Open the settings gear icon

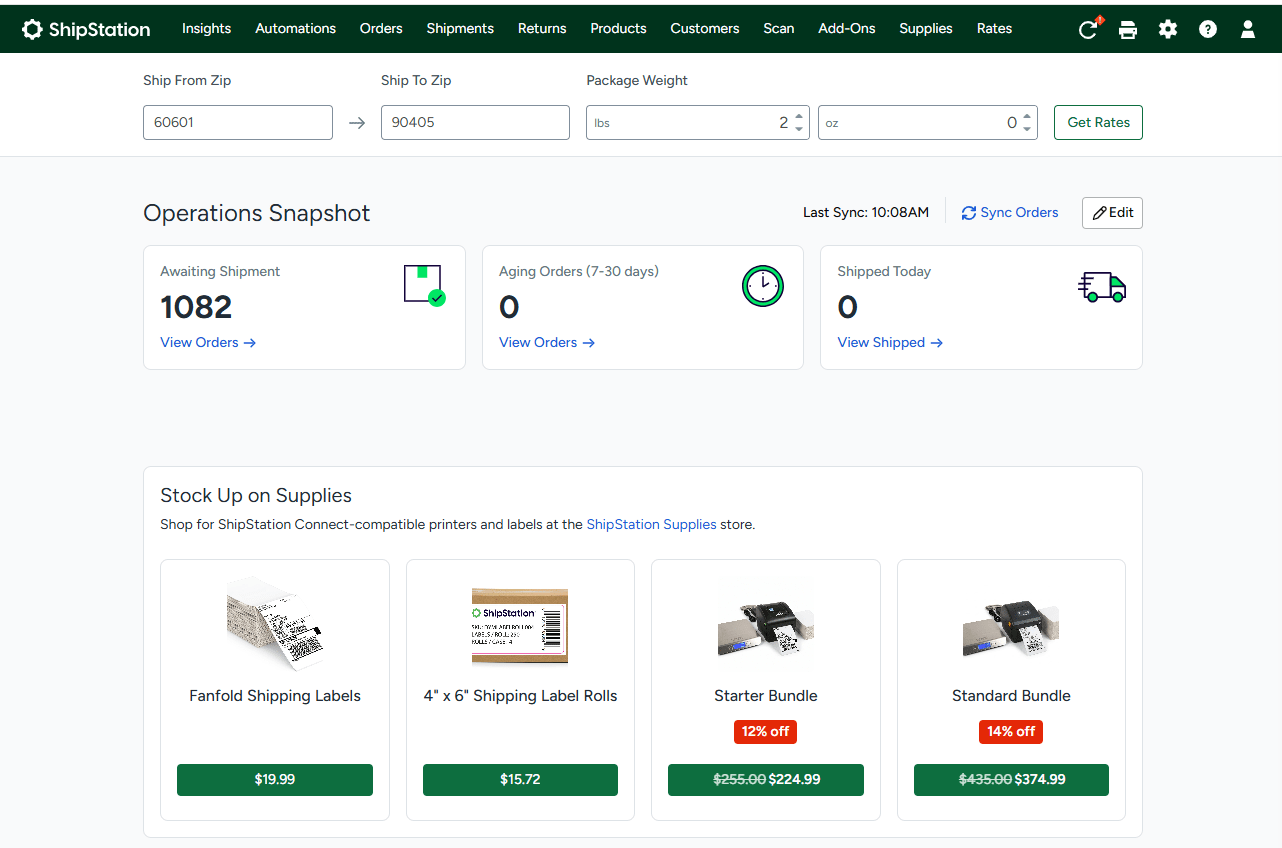tap(1168, 29)
